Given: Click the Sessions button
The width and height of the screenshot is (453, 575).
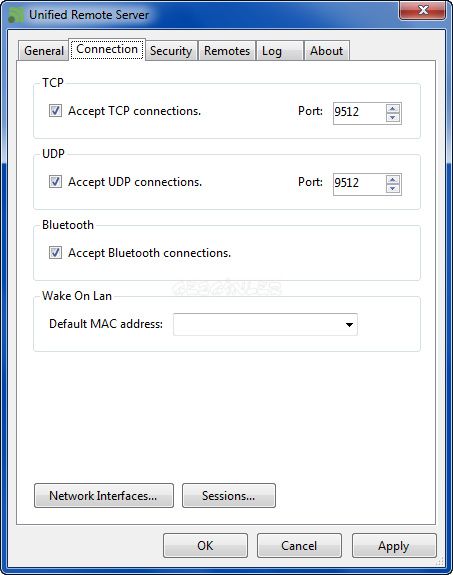Looking at the screenshot, I should click(229, 495).
